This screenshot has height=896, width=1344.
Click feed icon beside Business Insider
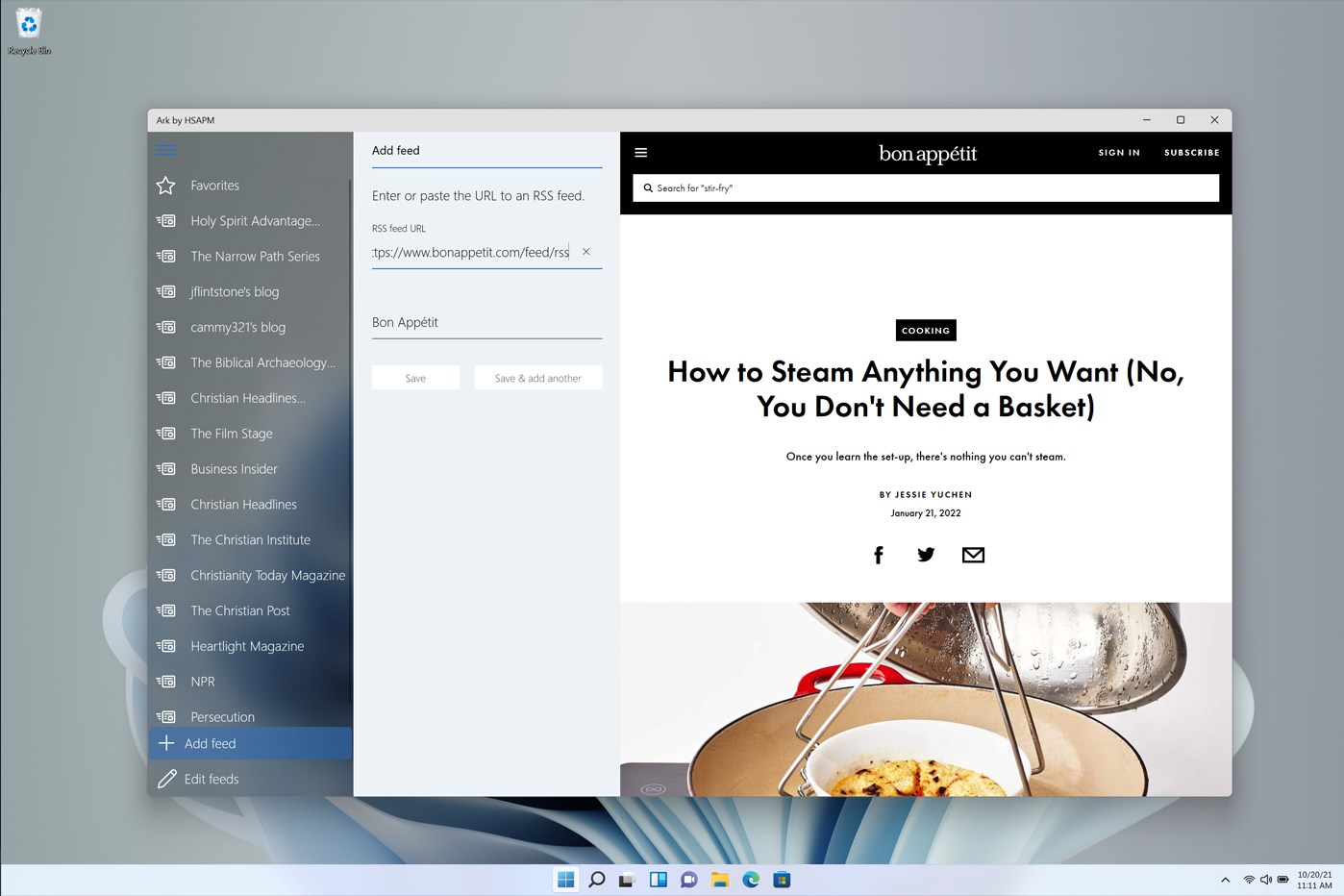click(165, 469)
